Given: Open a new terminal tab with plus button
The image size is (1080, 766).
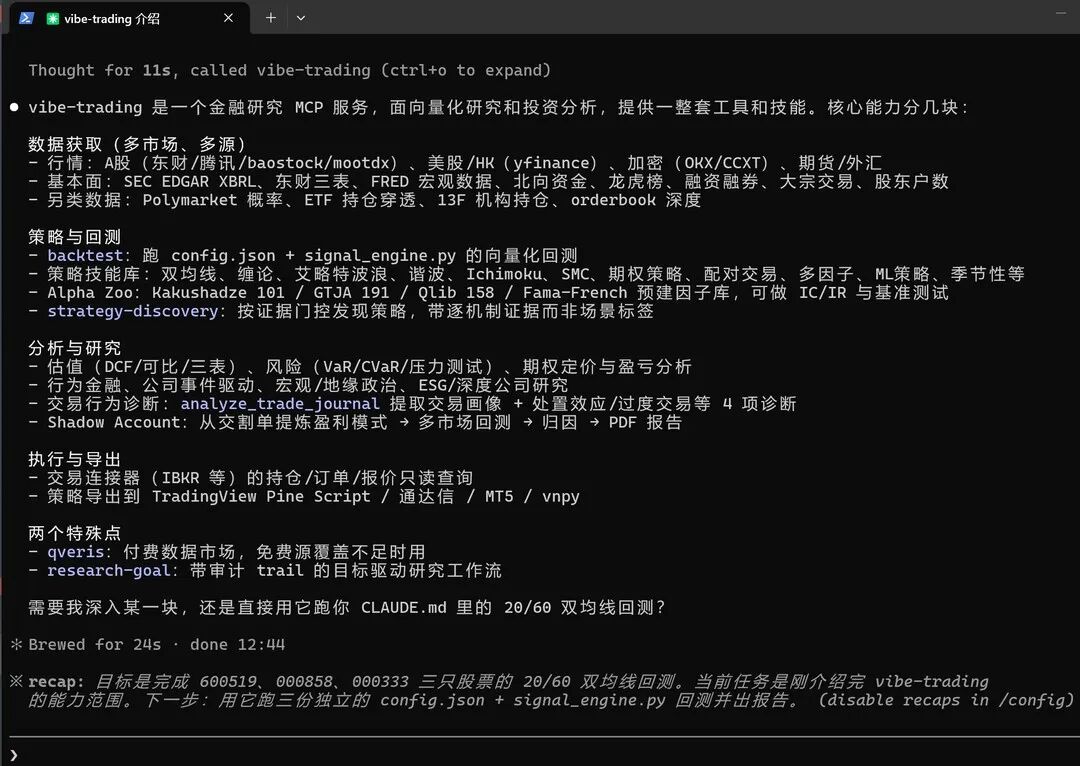Looking at the screenshot, I should [271, 18].
